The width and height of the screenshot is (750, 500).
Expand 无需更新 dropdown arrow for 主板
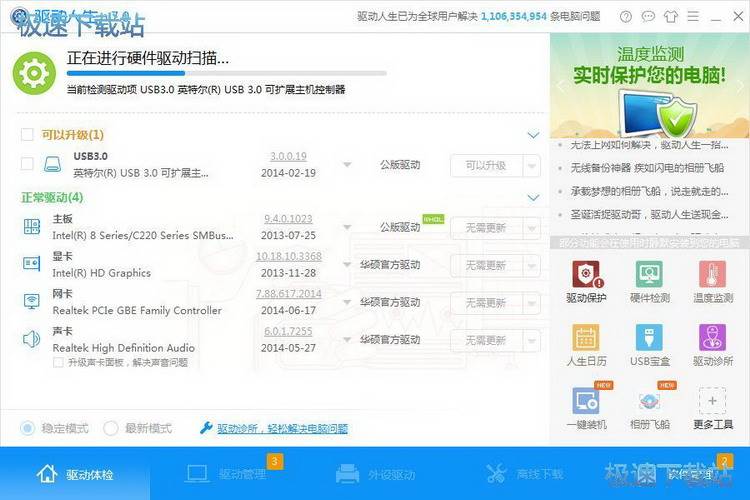(532, 228)
